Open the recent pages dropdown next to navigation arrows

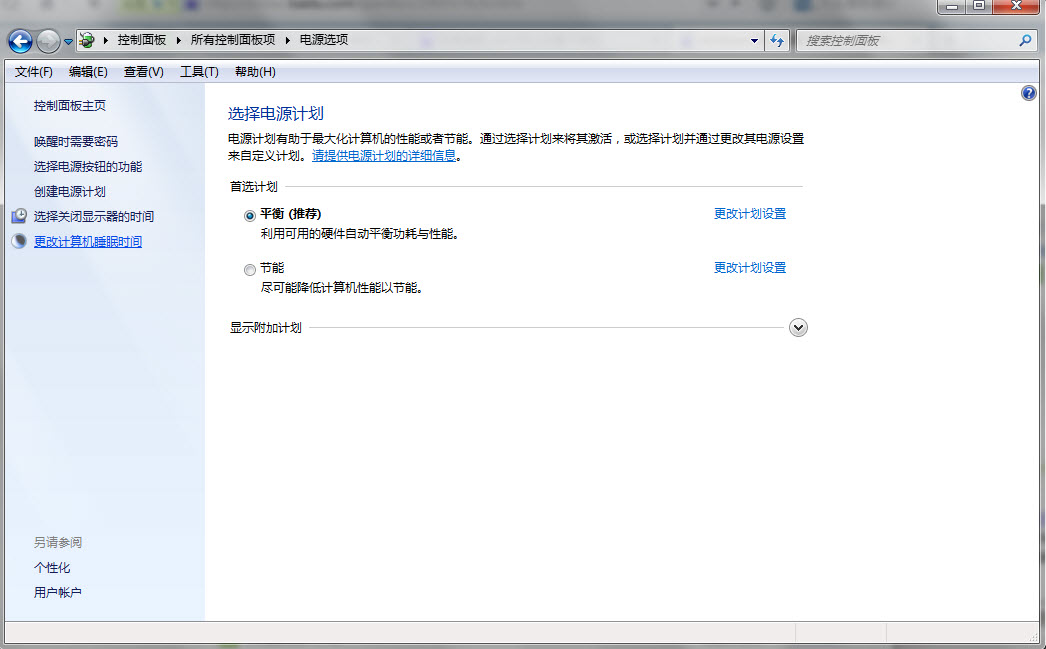[66, 40]
